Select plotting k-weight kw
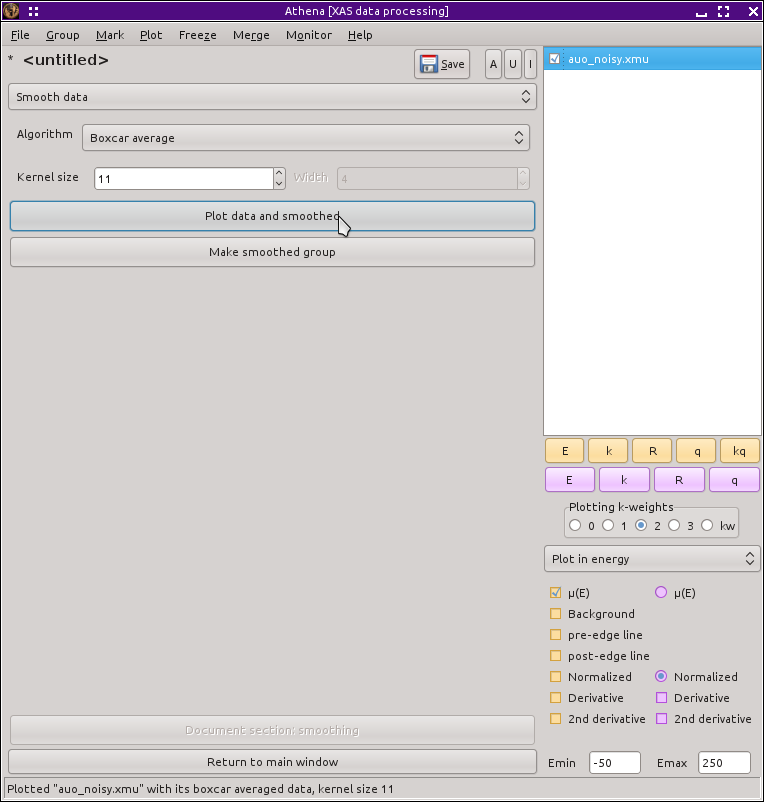 pyautogui.click(x=707, y=525)
